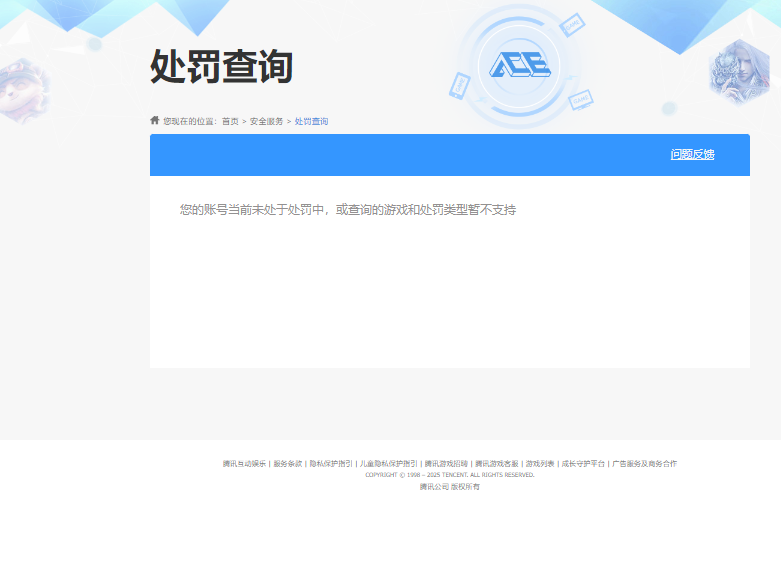The image size is (781, 583).
Task: Click 腾讯公司 版权所有 text
Action: 449,487
